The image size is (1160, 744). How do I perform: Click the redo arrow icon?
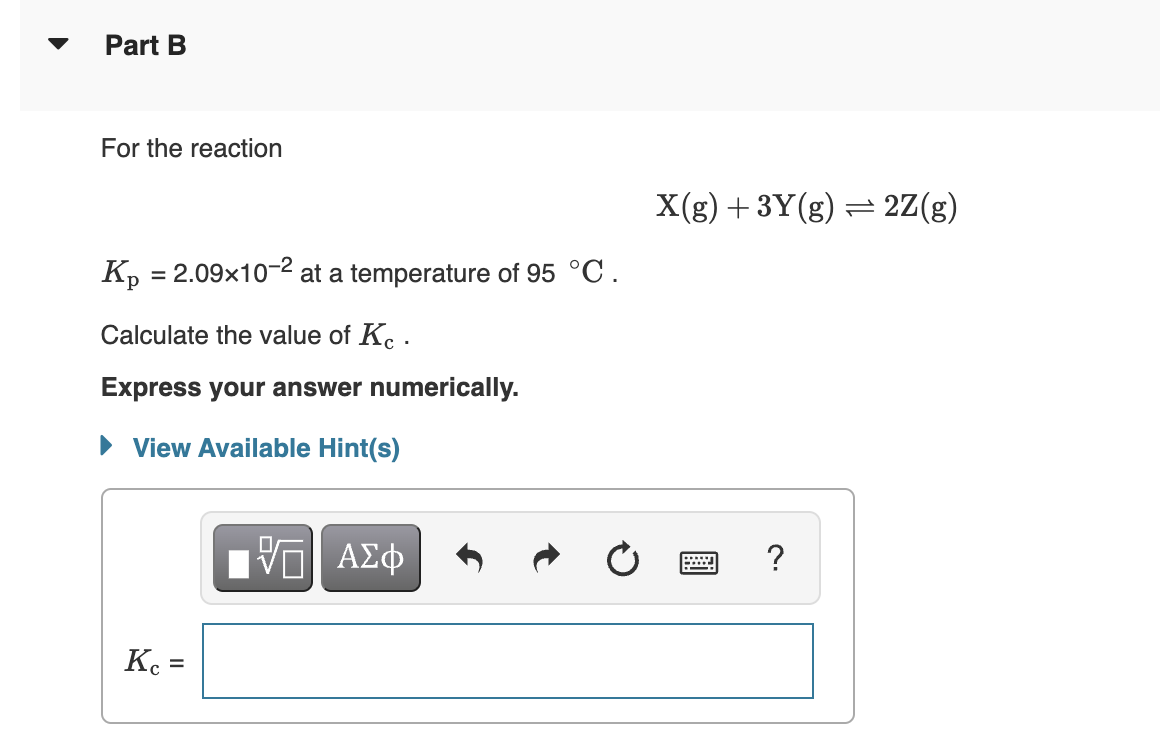tap(546, 558)
